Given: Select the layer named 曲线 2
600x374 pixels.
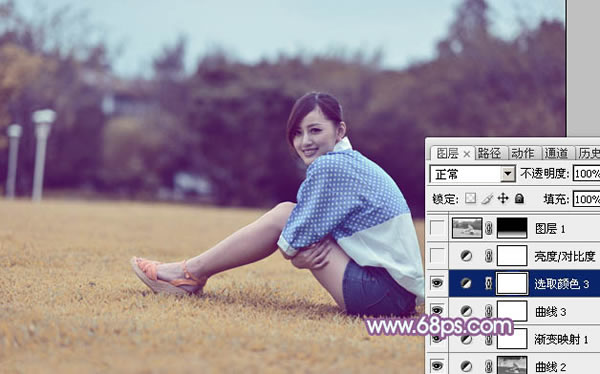Looking at the screenshot, I should [551, 367].
